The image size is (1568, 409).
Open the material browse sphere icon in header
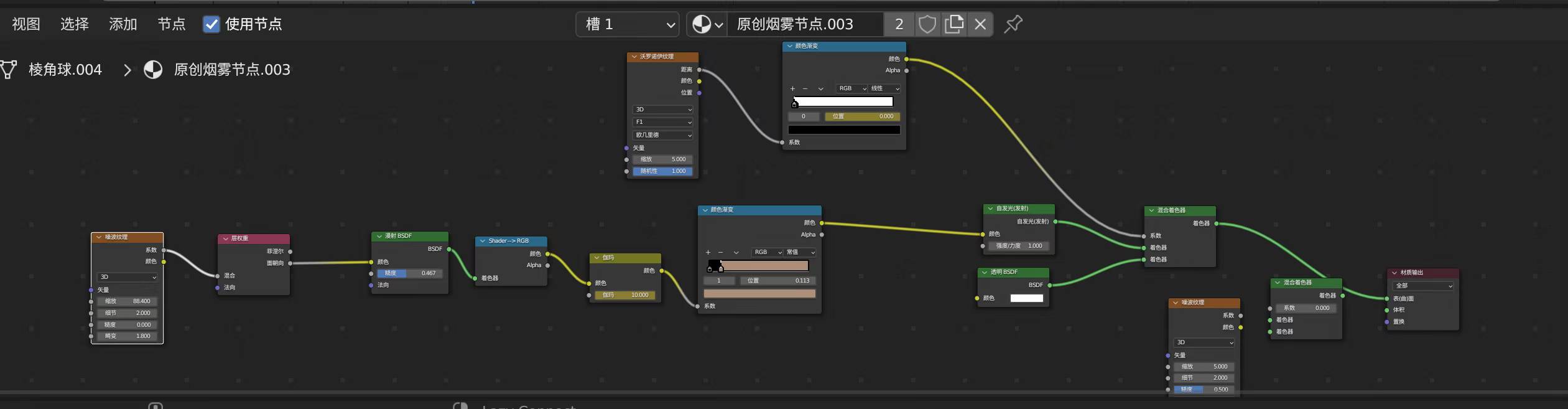(x=707, y=24)
